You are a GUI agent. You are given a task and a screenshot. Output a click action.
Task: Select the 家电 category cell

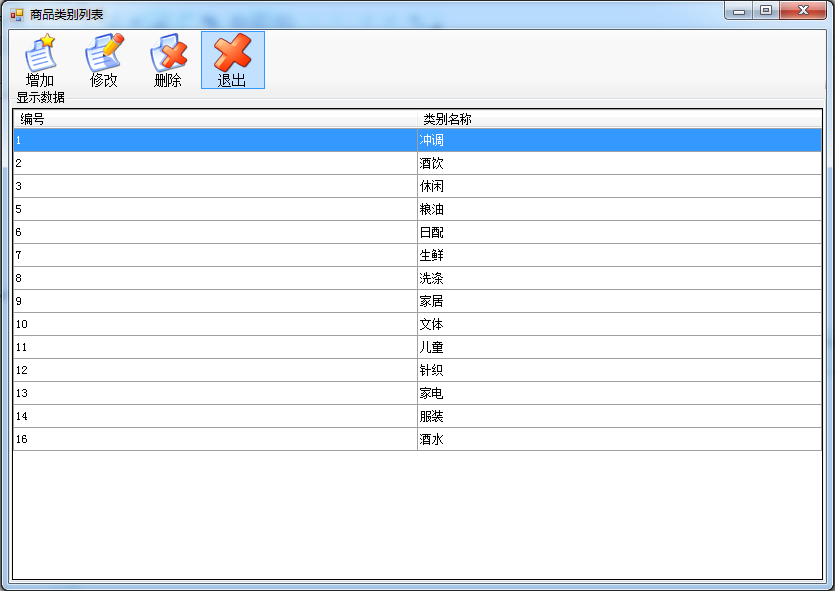[619, 393]
